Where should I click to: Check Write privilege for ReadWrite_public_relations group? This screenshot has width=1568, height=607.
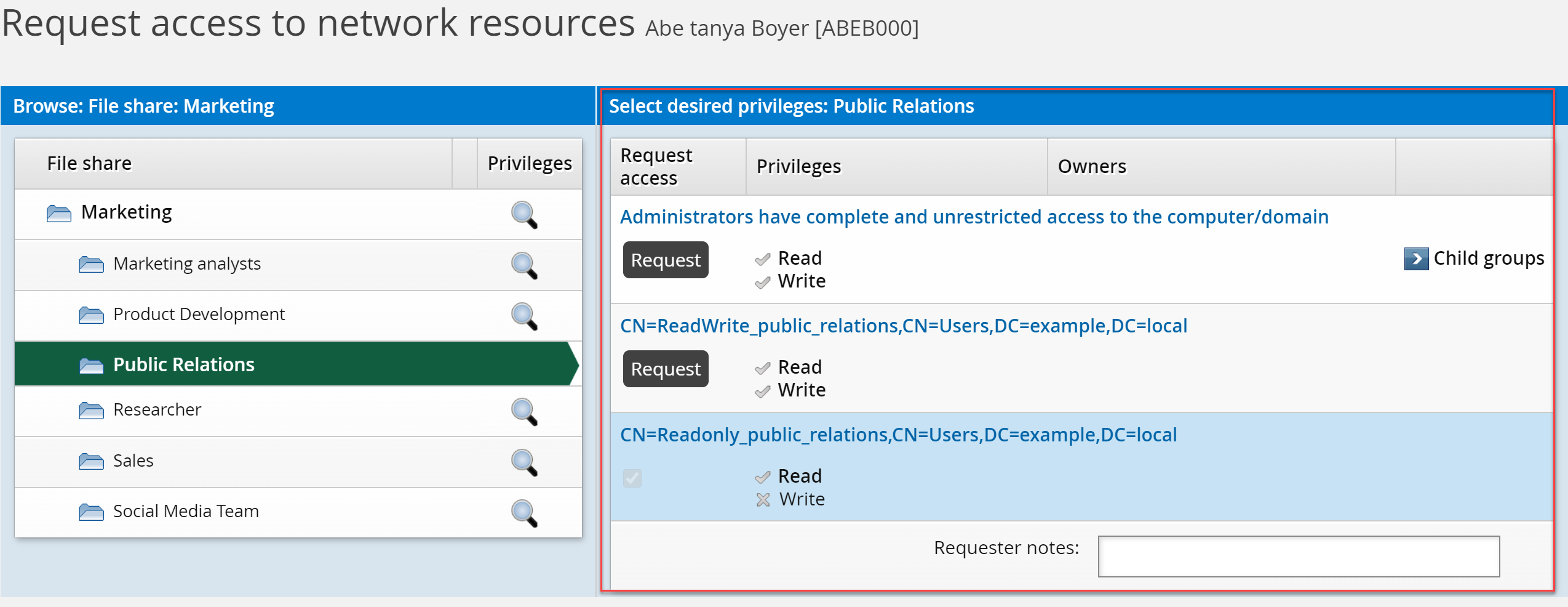tap(762, 390)
